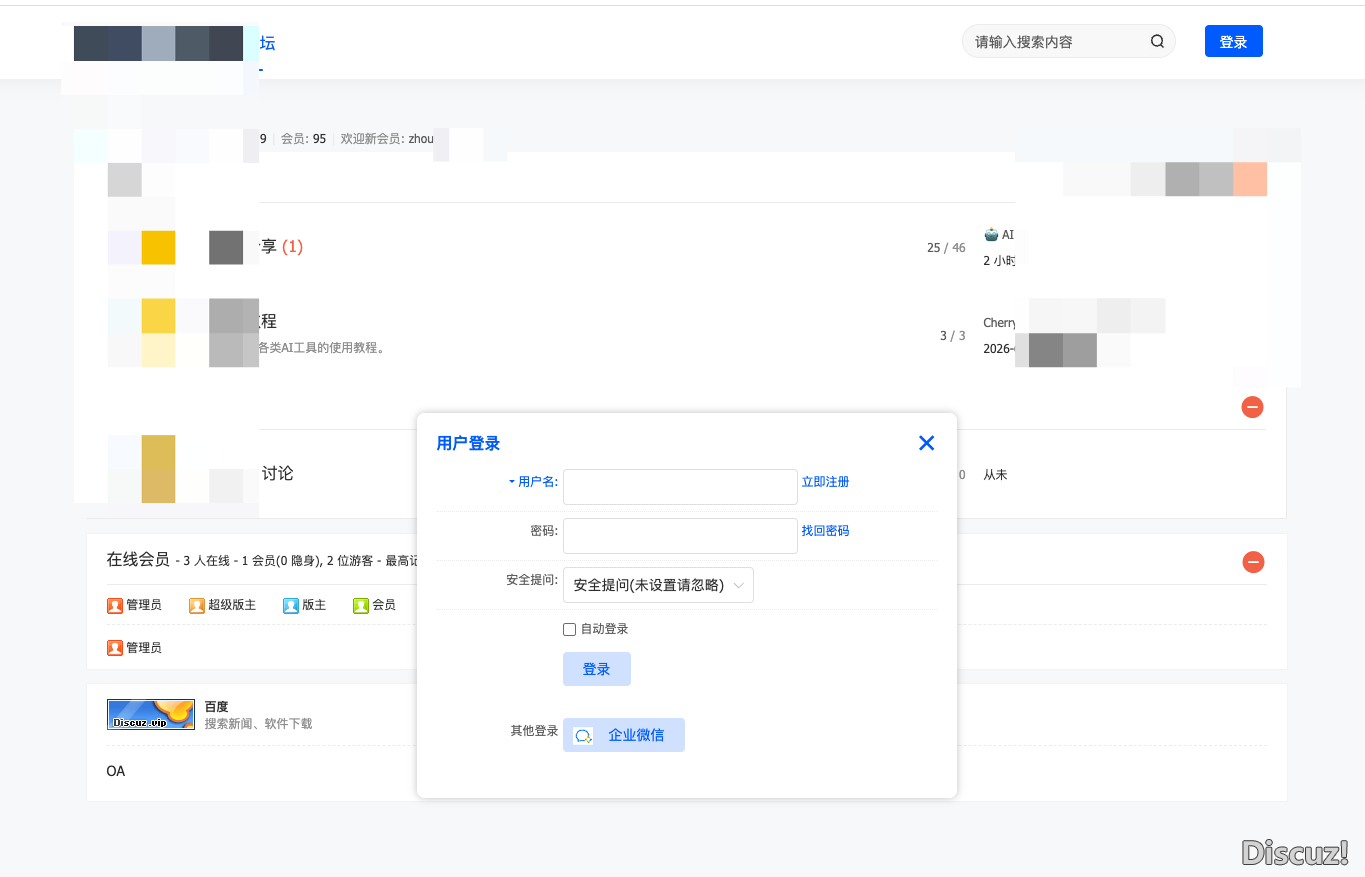Collapse the 在线会员 section minus icon
1365x877 pixels.
click(1253, 562)
